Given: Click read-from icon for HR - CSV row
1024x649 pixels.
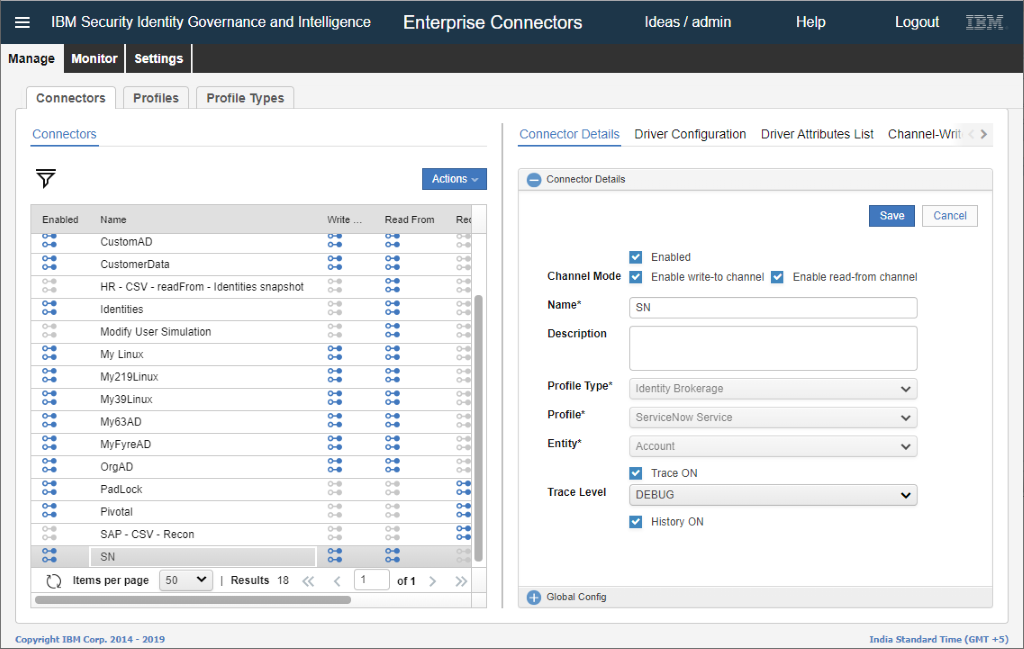Looking at the screenshot, I should (x=392, y=286).
